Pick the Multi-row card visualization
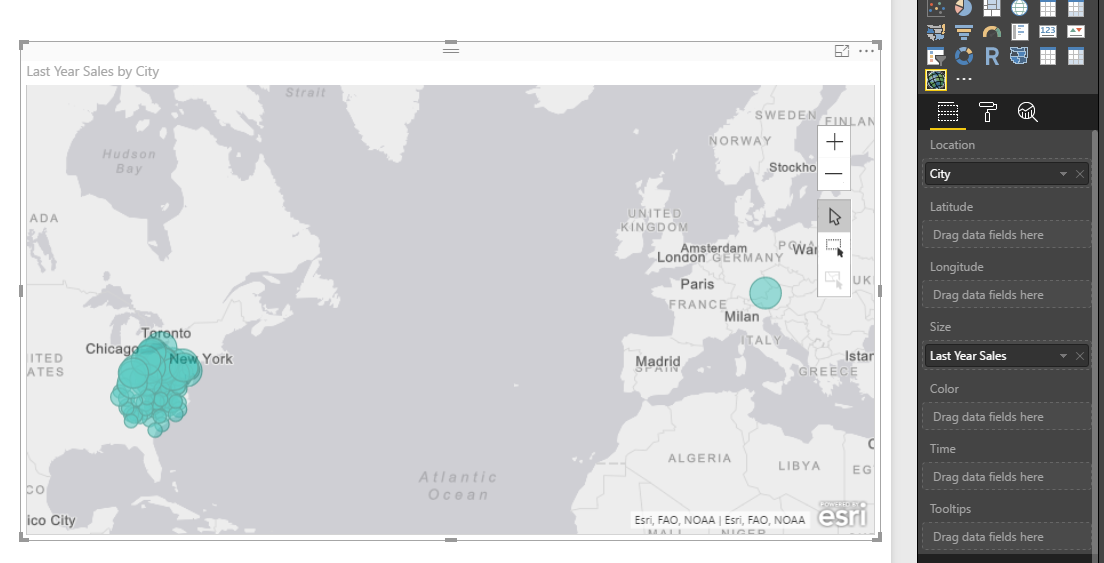The width and height of the screenshot is (1104, 563). tap(1020, 32)
